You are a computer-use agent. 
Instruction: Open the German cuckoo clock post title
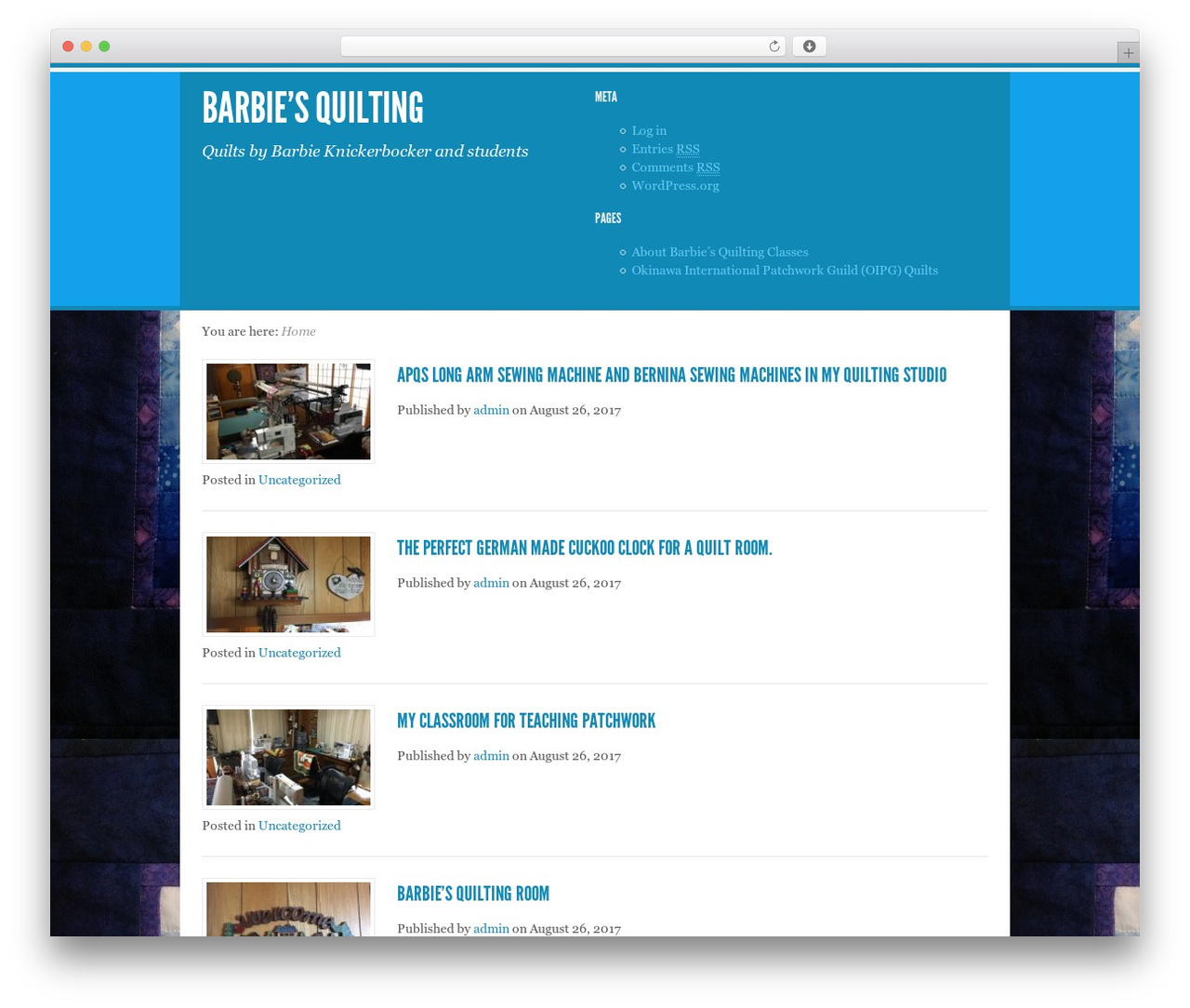585,549
